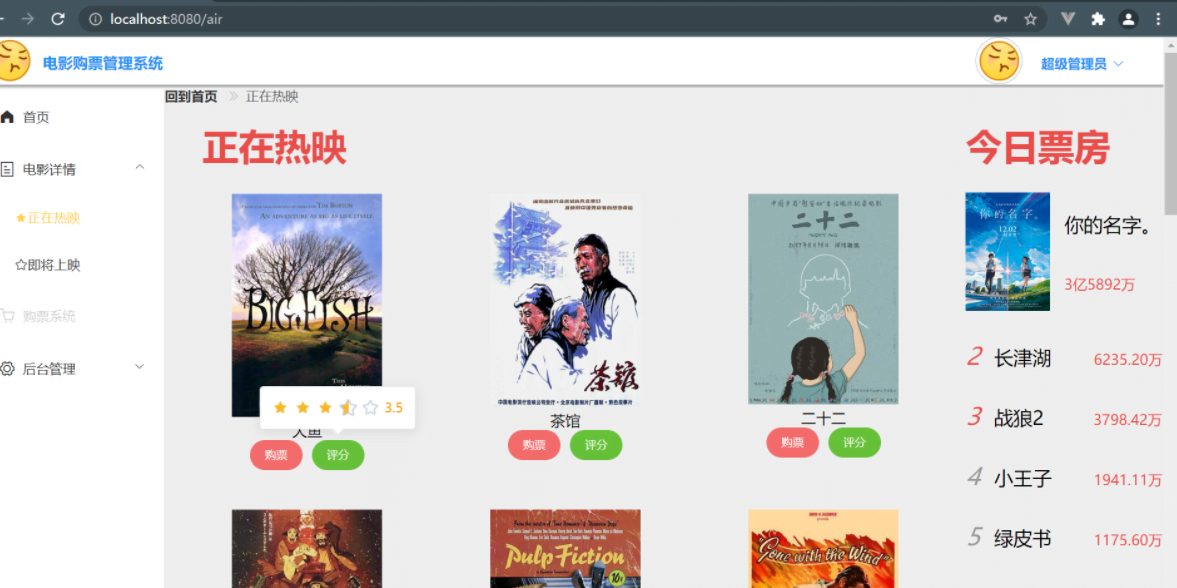This screenshot has width=1177, height=588.
Task: Select 正在热映 in the sidebar
Action: (48, 218)
